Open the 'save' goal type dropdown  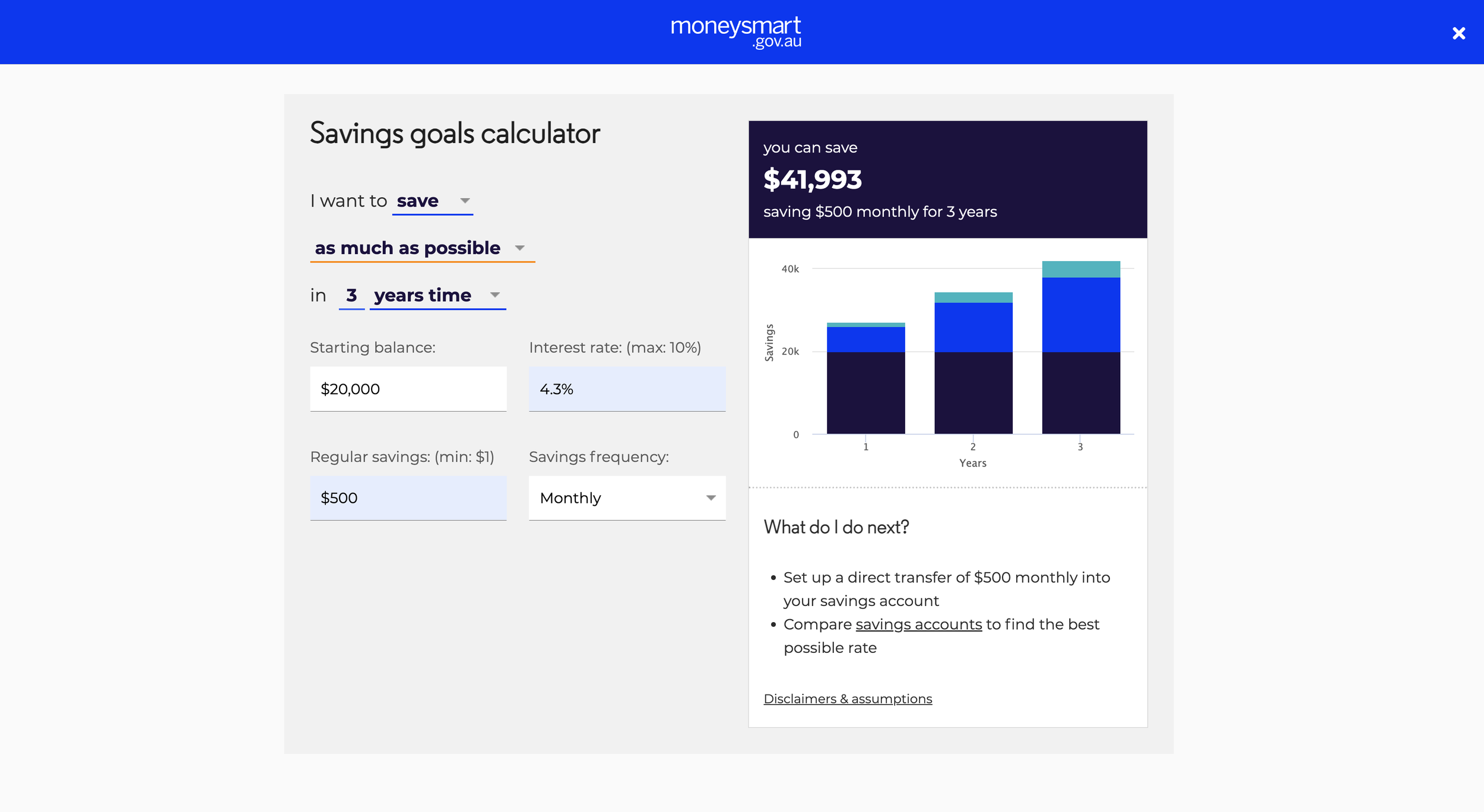pyautogui.click(x=433, y=201)
